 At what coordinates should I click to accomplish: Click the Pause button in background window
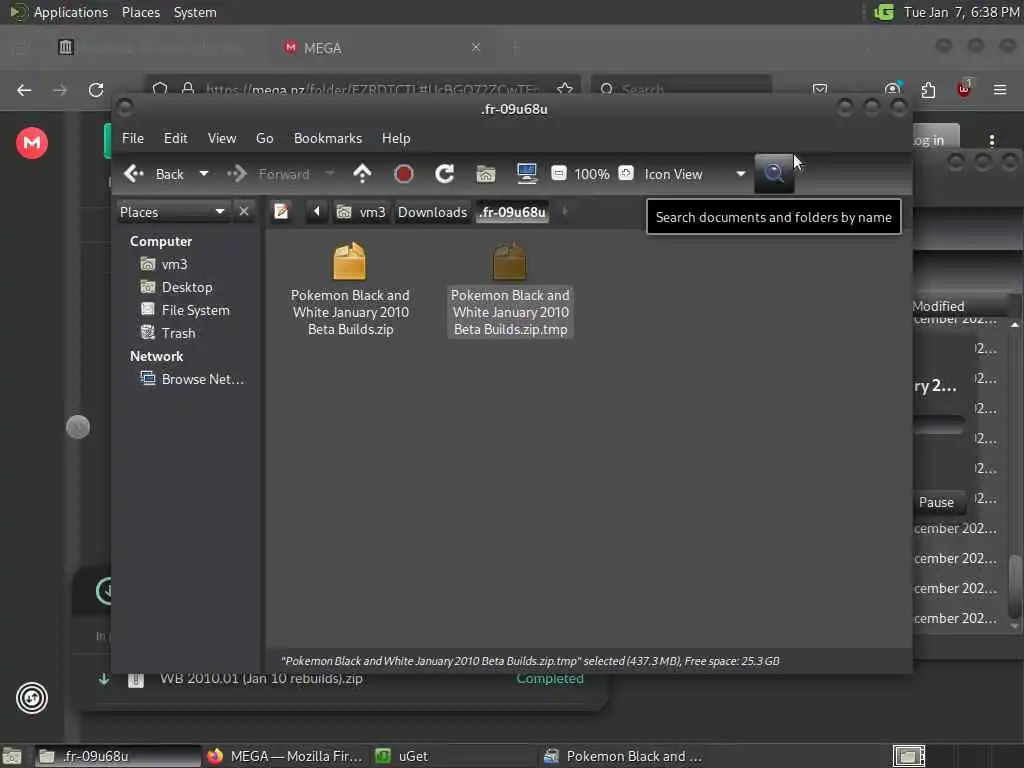936,502
